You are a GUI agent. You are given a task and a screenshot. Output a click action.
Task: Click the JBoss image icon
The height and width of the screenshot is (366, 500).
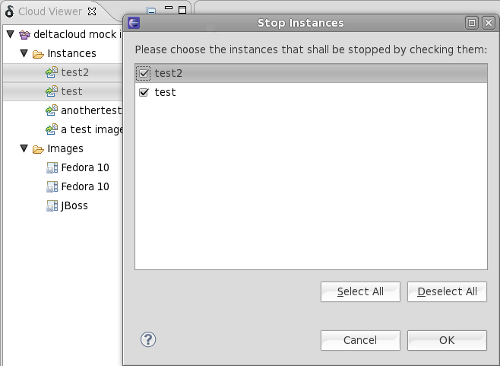[52, 206]
